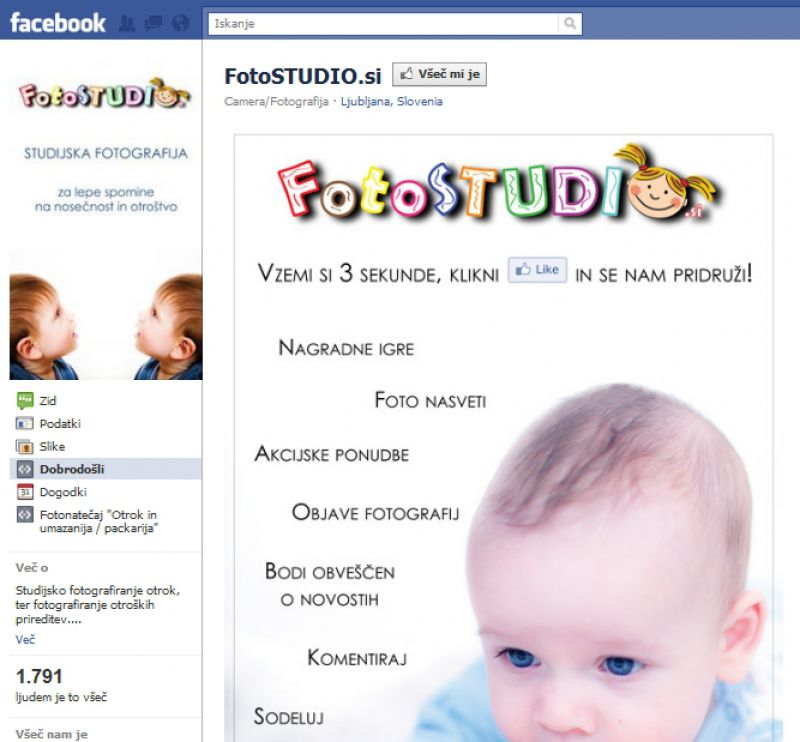Viewport: 800px width, 742px height.
Task: Click the "Več o" section heading
Action: [x=32, y=567]
